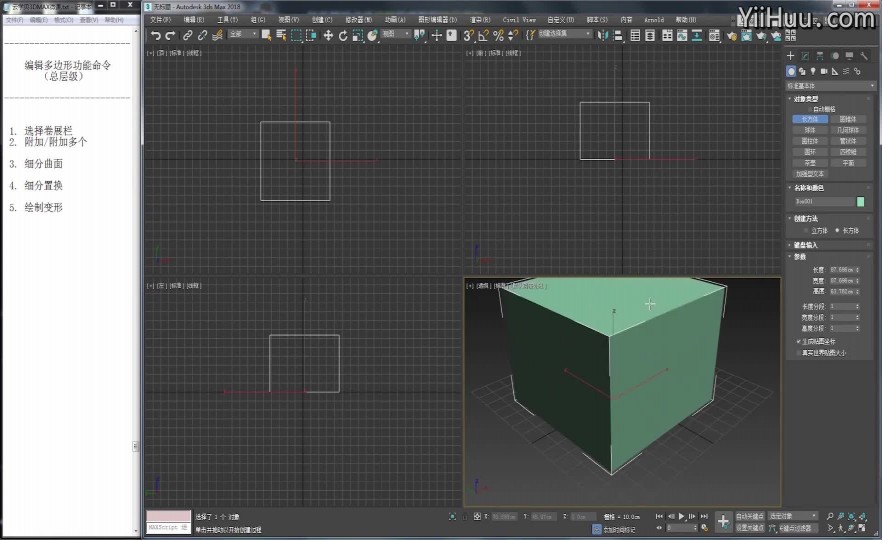Open the Arnold menu
The height and width of the screenshot is (540, 882).
(654, 20)
